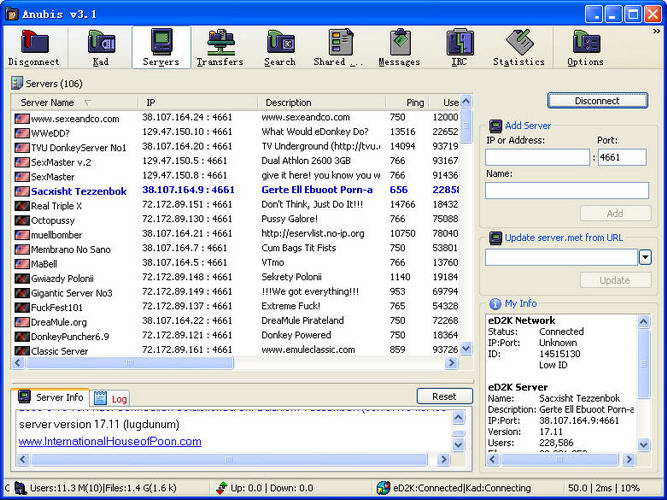Viewport: 667px width, 500px height.
Task: Click the Disconnect toolbar icon
Action: pos(34,42)
